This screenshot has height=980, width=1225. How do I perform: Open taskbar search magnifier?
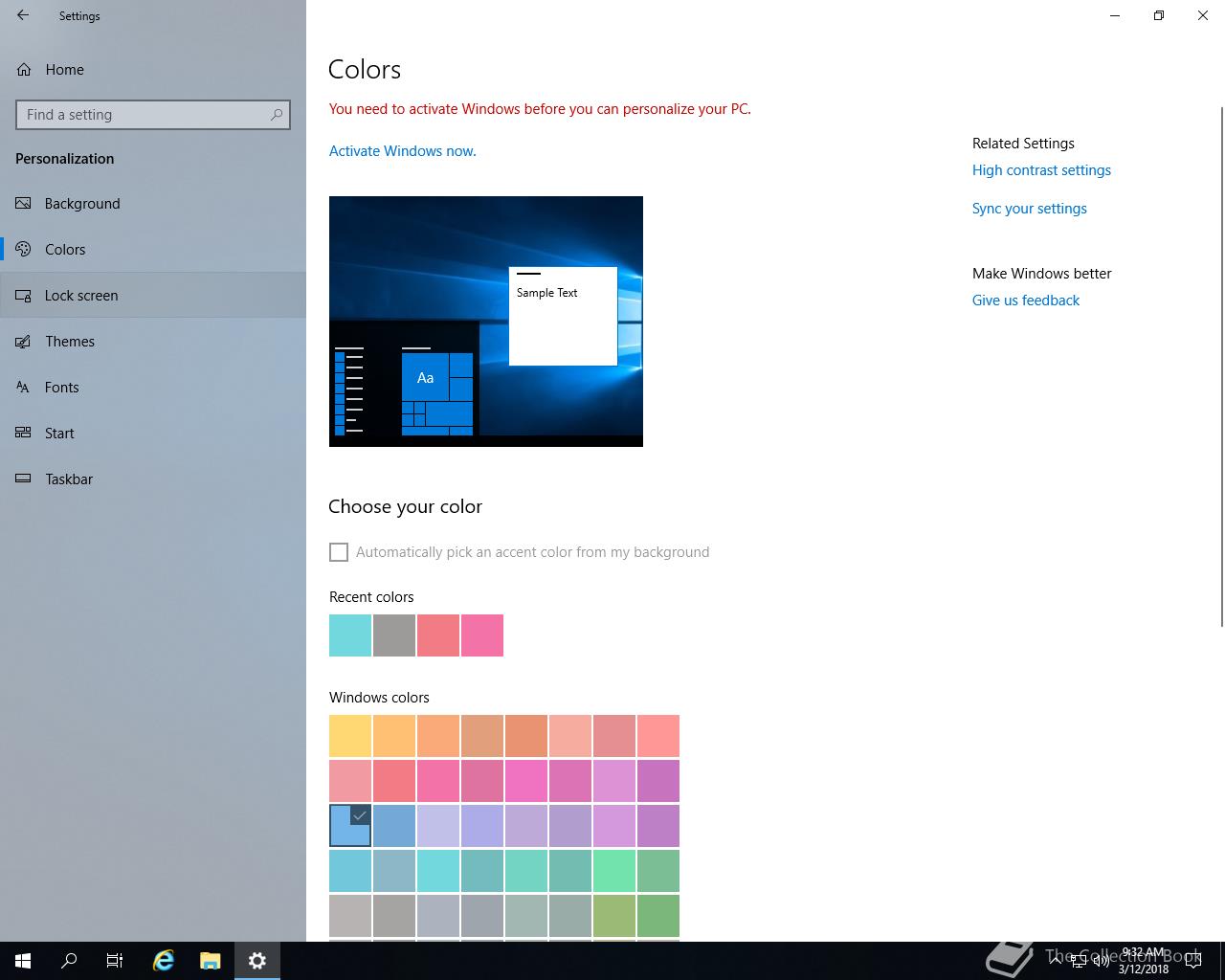(x=69, y=961)
